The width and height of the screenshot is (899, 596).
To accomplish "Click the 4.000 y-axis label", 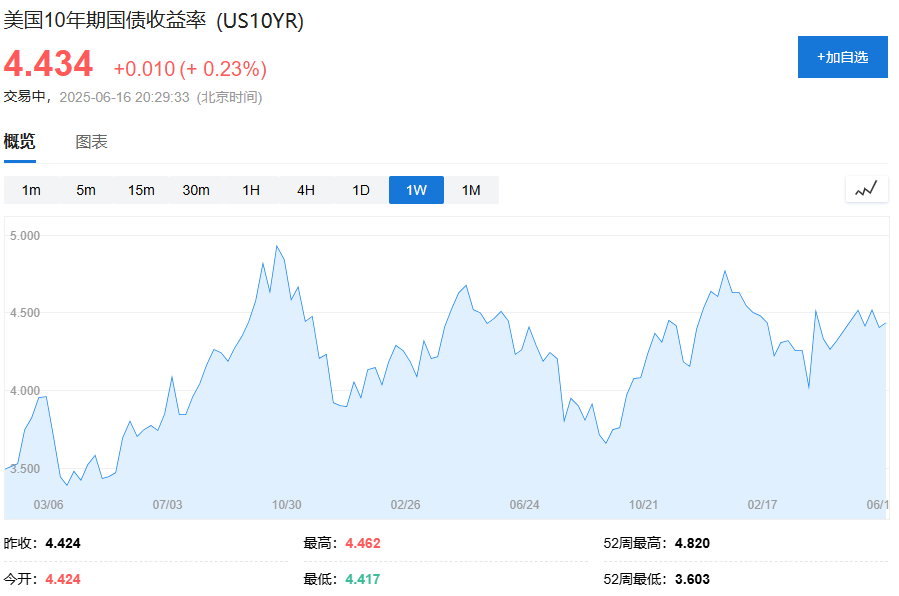I will tap(25, 391).
